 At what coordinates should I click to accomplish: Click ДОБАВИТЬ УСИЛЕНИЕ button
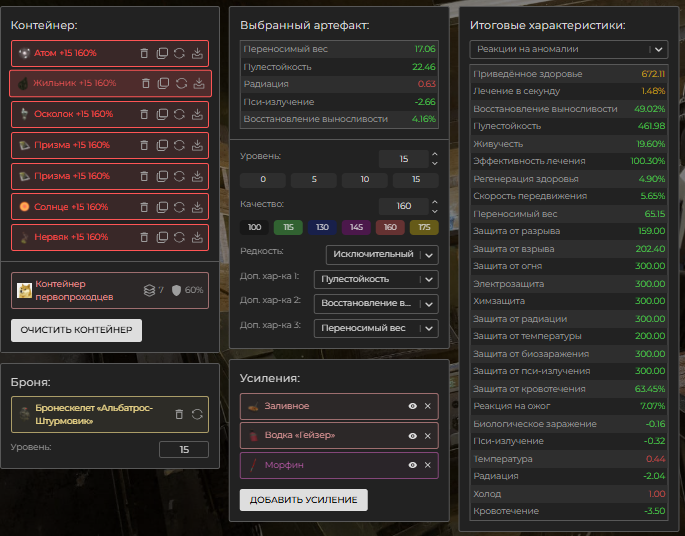pos(304,500)
